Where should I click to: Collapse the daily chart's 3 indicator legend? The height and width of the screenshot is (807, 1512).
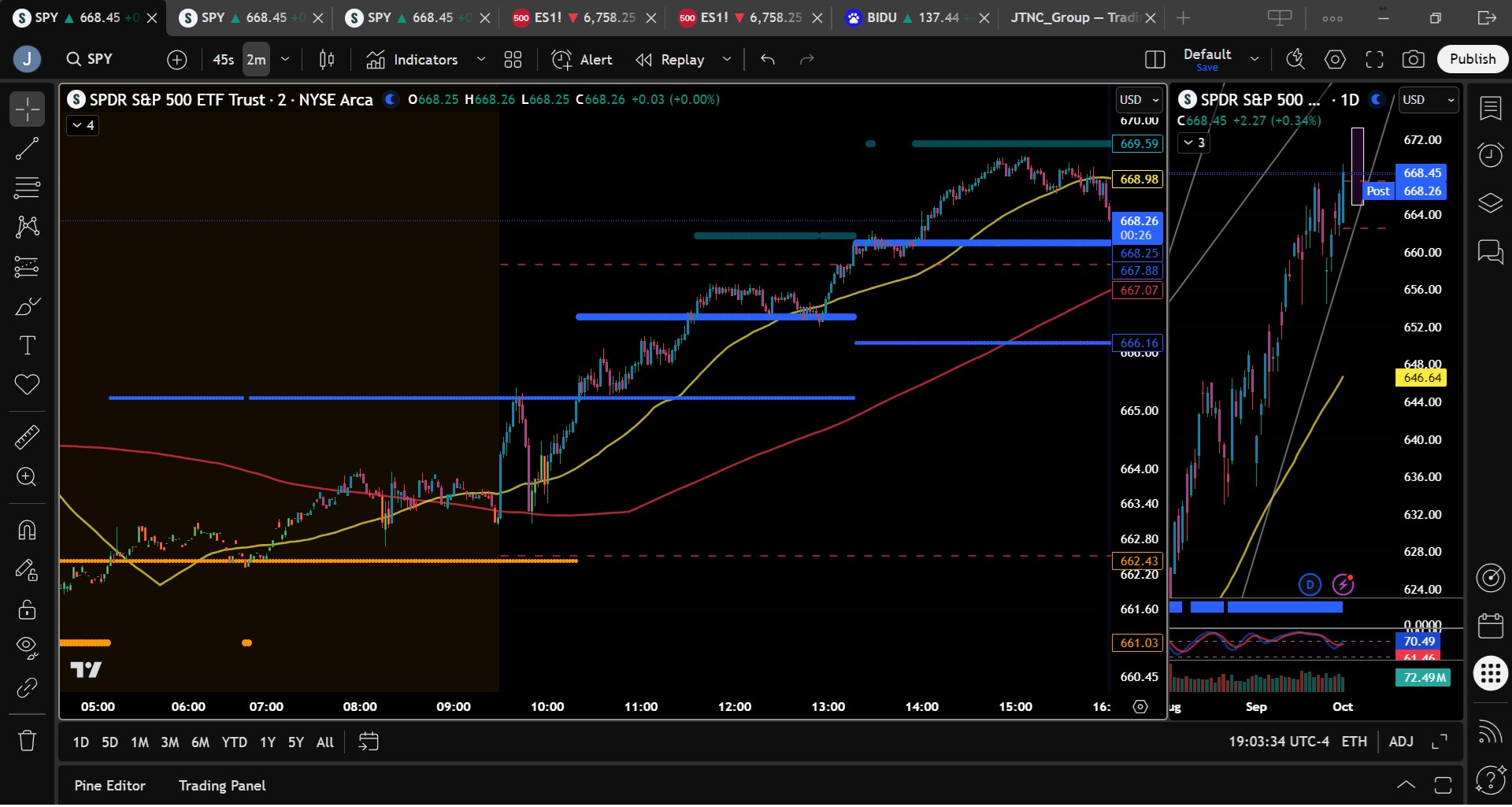[x=1194, y=143]
